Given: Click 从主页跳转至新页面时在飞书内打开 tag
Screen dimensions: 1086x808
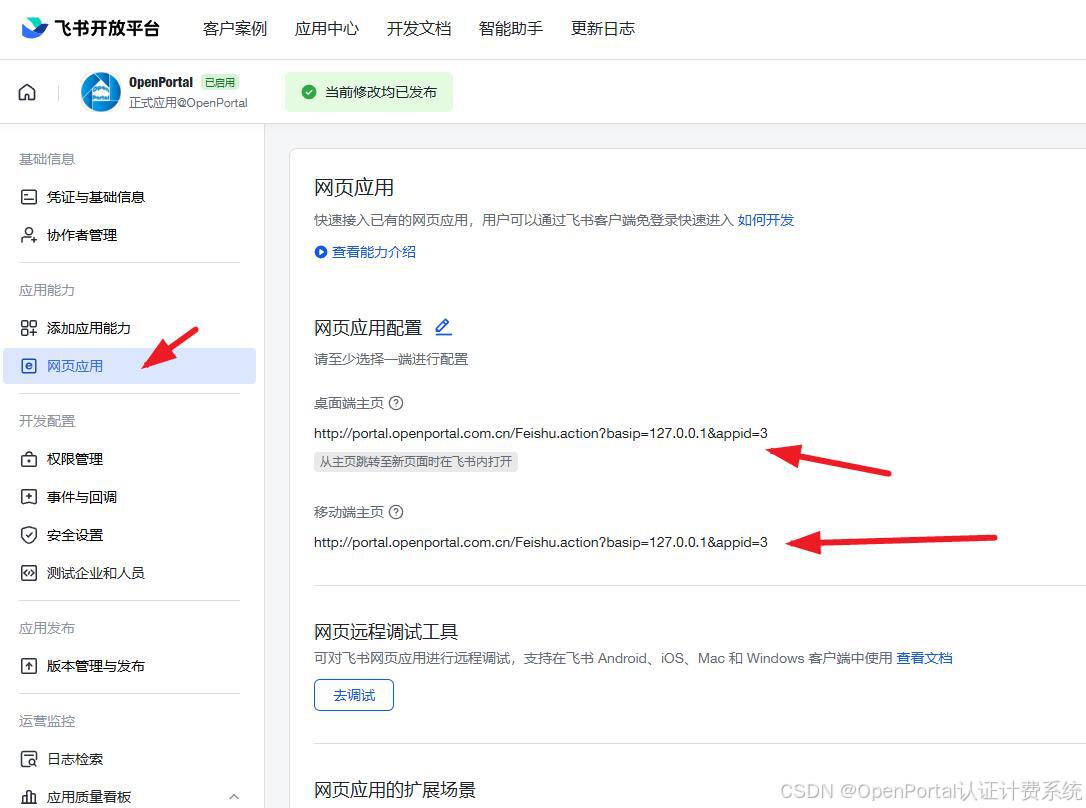Looking at the screenshot, I should [x=416, y=462].
